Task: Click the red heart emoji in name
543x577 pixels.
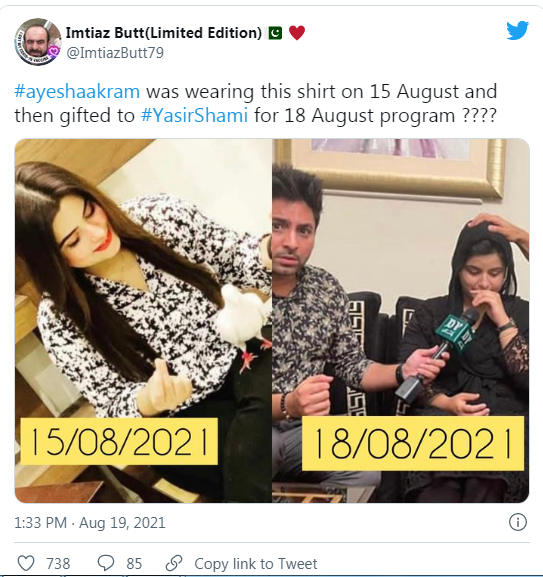Action: click(x=297, y=33)
